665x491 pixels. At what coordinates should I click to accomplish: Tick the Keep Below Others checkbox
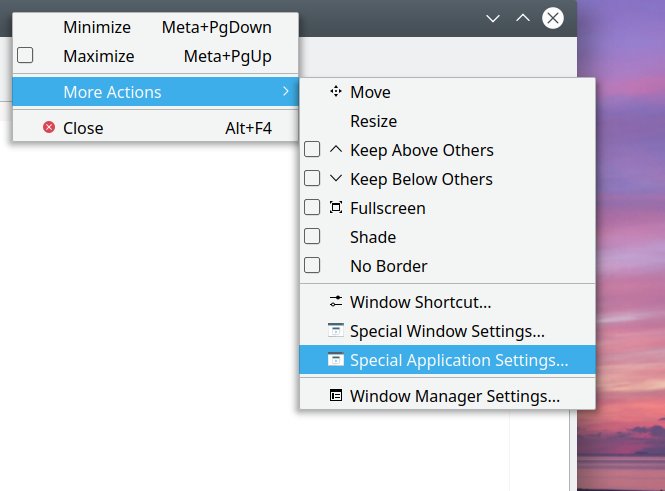pyautogui.click(x=312, y=179)
